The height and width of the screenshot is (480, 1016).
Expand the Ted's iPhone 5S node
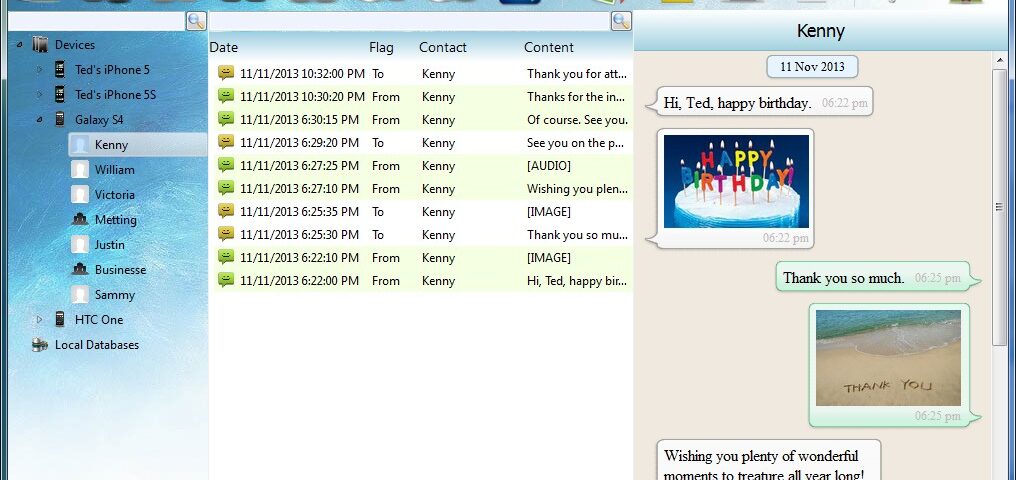click(x=40, y=95)
